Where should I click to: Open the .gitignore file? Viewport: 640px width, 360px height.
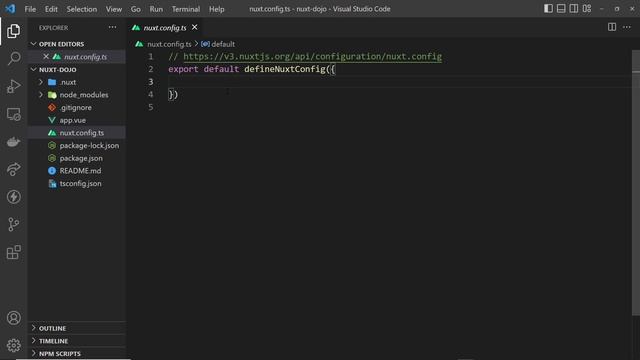tap(77, 107)
